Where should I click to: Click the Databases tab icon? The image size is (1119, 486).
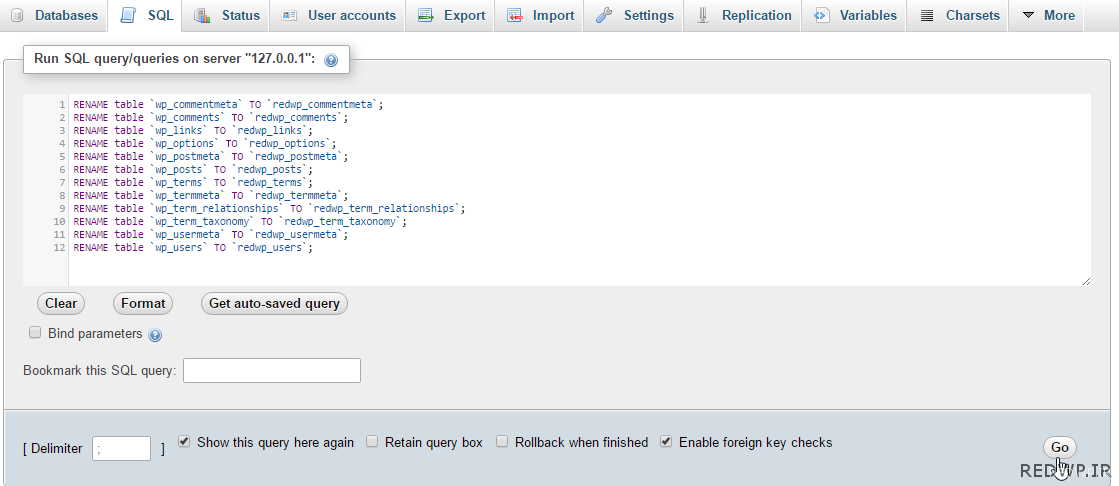coord(16,15)
